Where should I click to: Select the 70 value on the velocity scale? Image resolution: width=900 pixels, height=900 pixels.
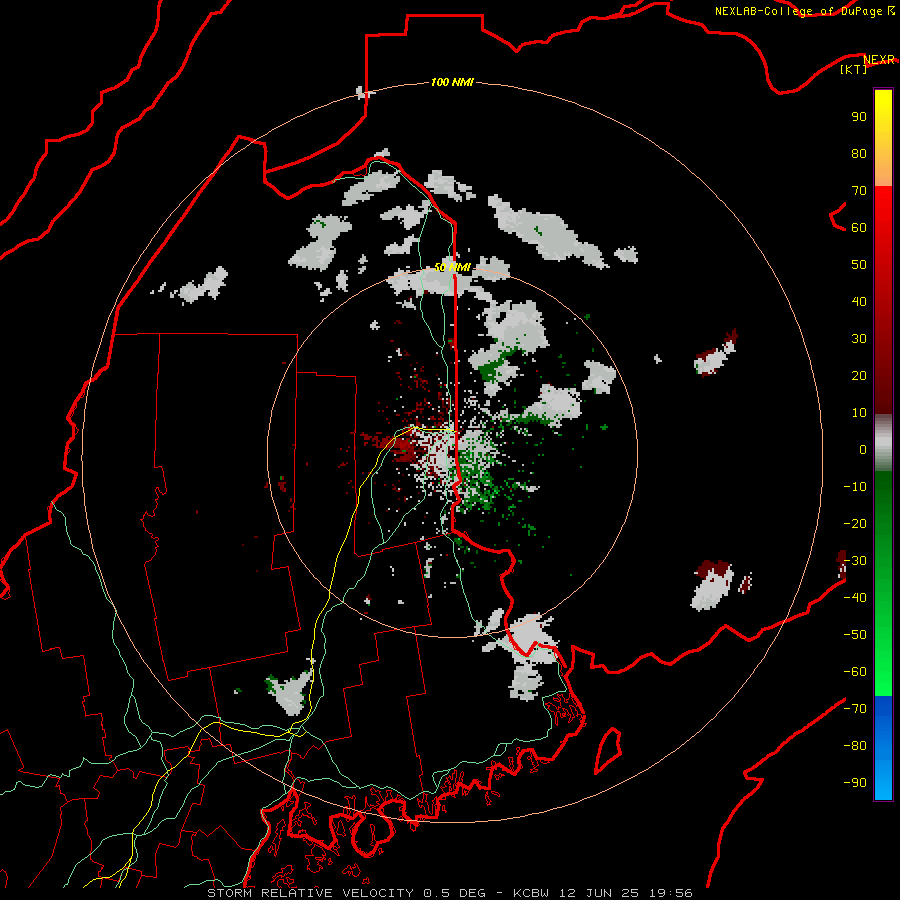[x=859, y=191]
